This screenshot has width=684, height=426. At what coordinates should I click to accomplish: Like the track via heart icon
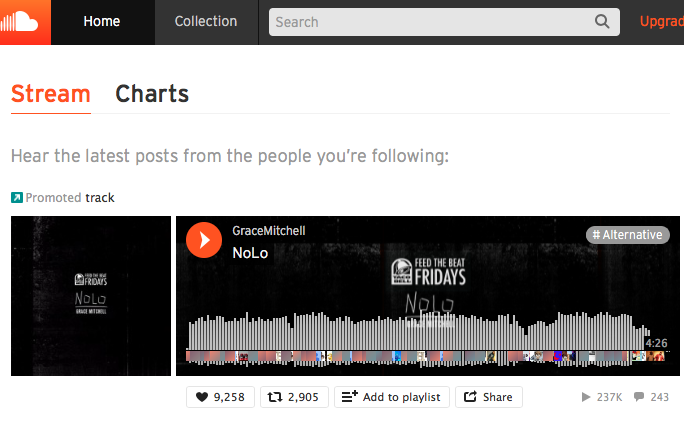(x=202, y=397)
